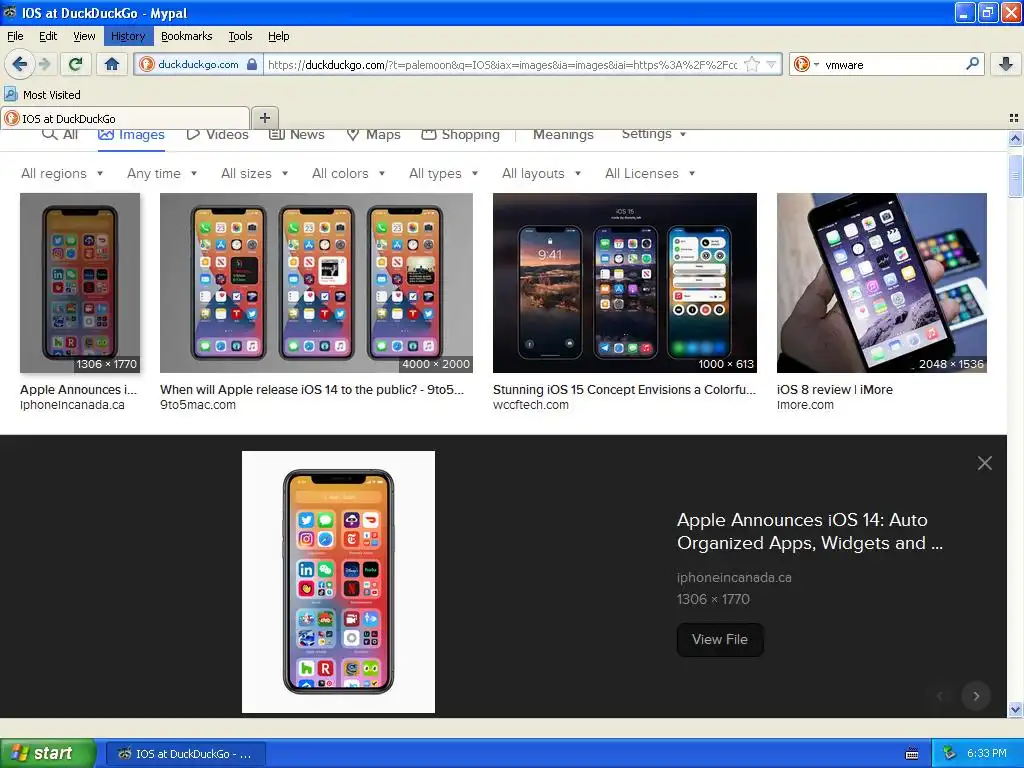Open the detail title Apple Announces iOS 14

tap(810, 532)
